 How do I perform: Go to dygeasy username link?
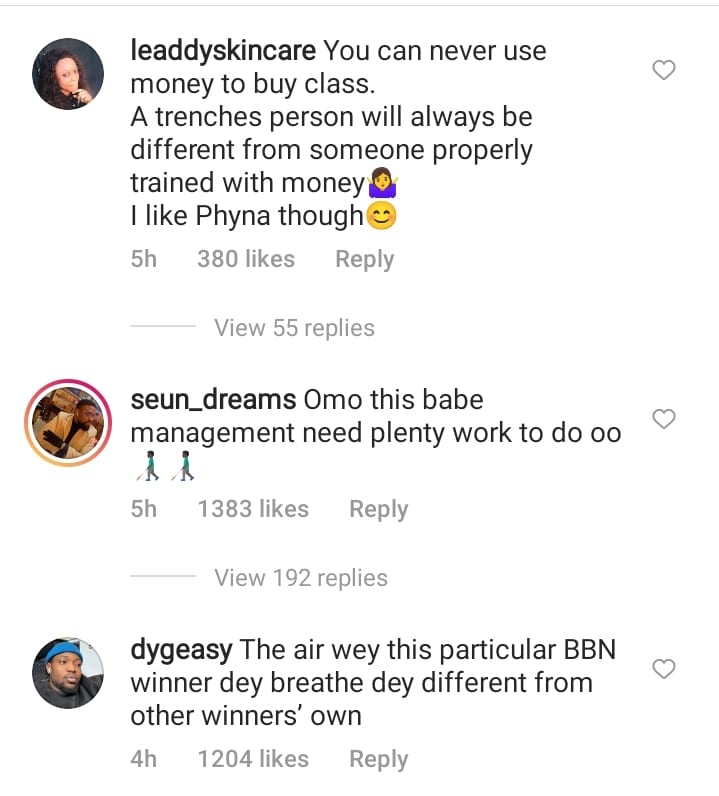(181, 650)
